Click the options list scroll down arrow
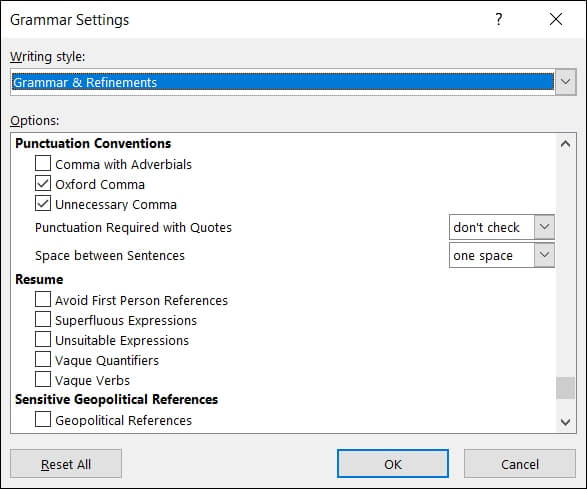 tap(565, 422)
